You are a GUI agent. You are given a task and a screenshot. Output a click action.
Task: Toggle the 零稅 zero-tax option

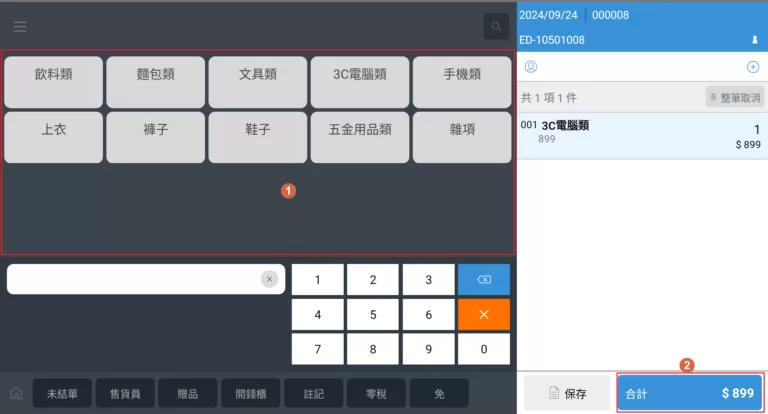pyautogui.click(x=376, y=394)
